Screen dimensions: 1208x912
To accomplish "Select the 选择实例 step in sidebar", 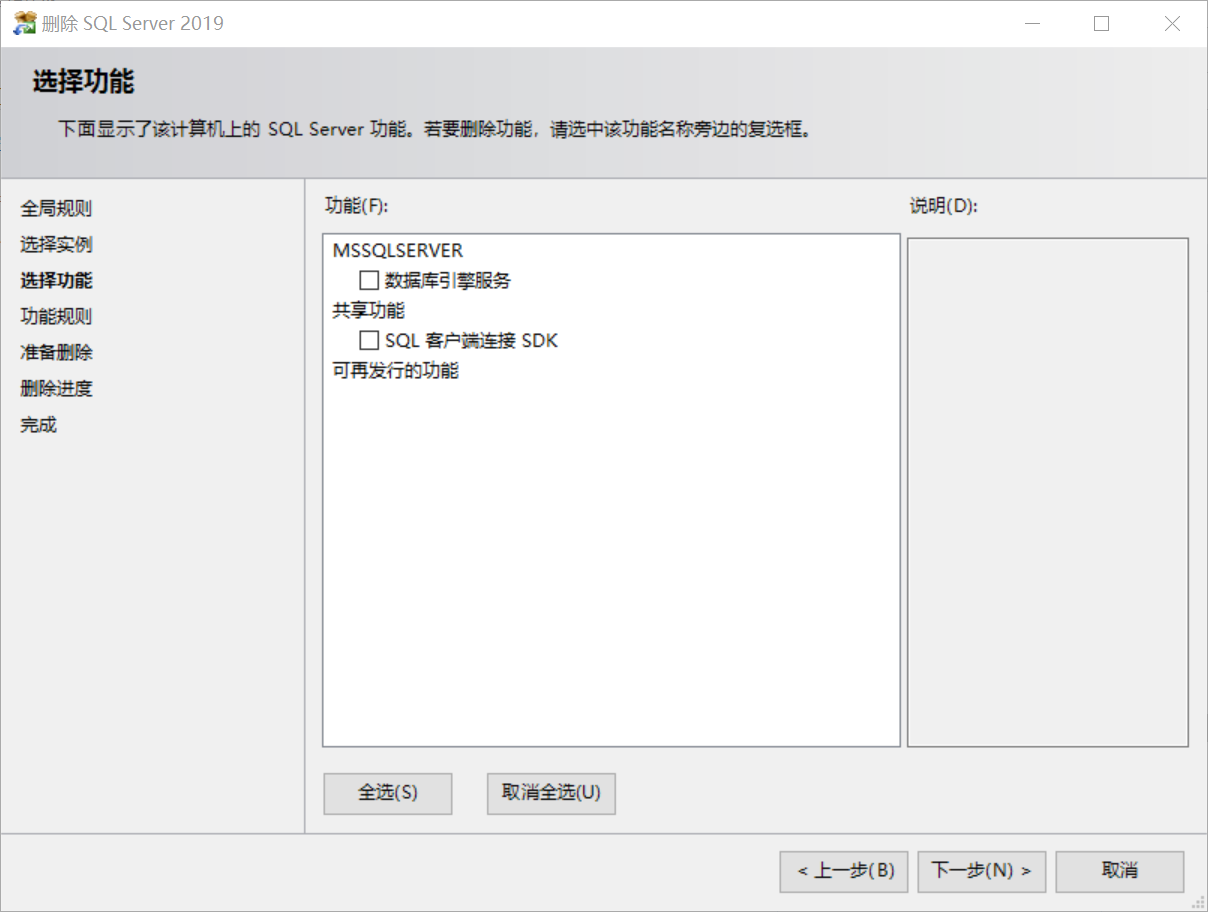I will tap(56, 245).
